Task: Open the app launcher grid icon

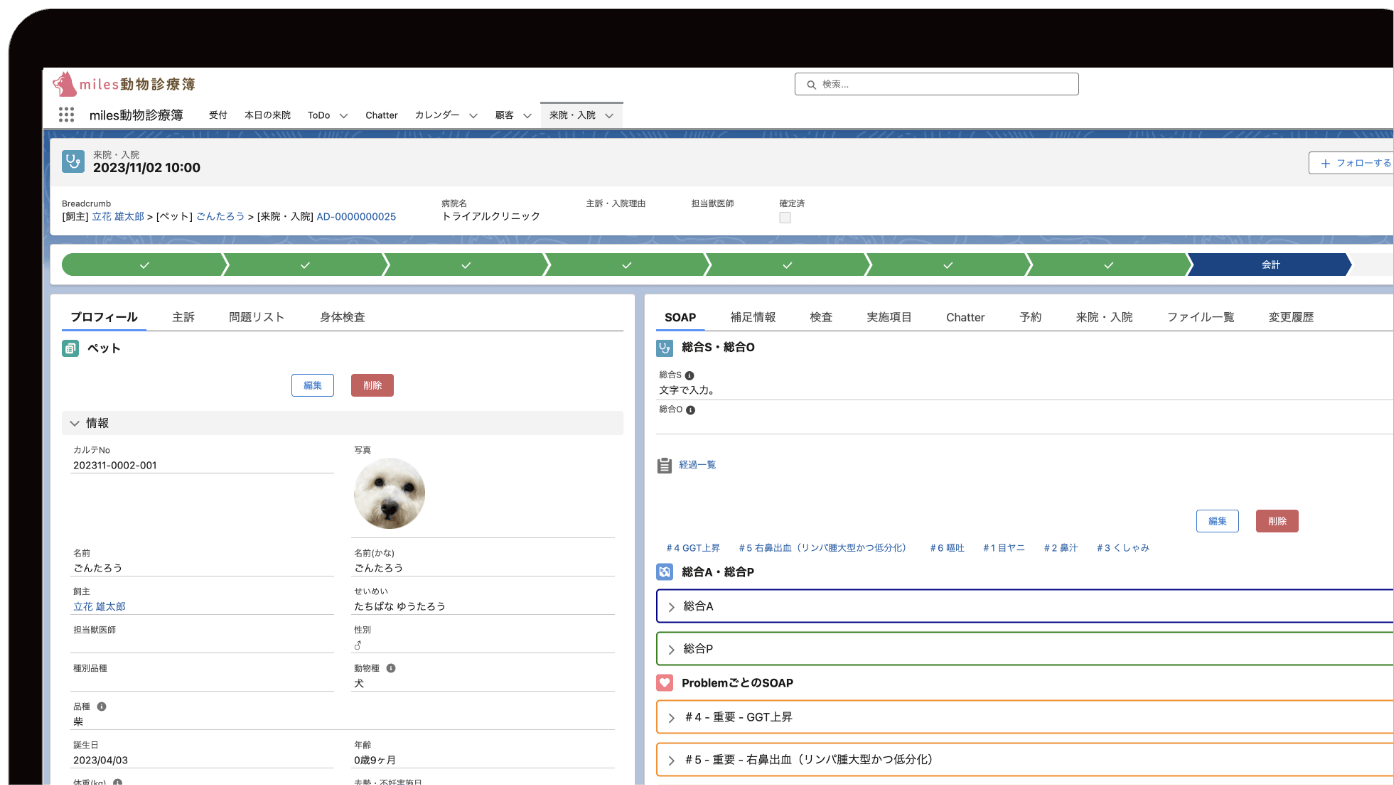Action: [67, 115]
